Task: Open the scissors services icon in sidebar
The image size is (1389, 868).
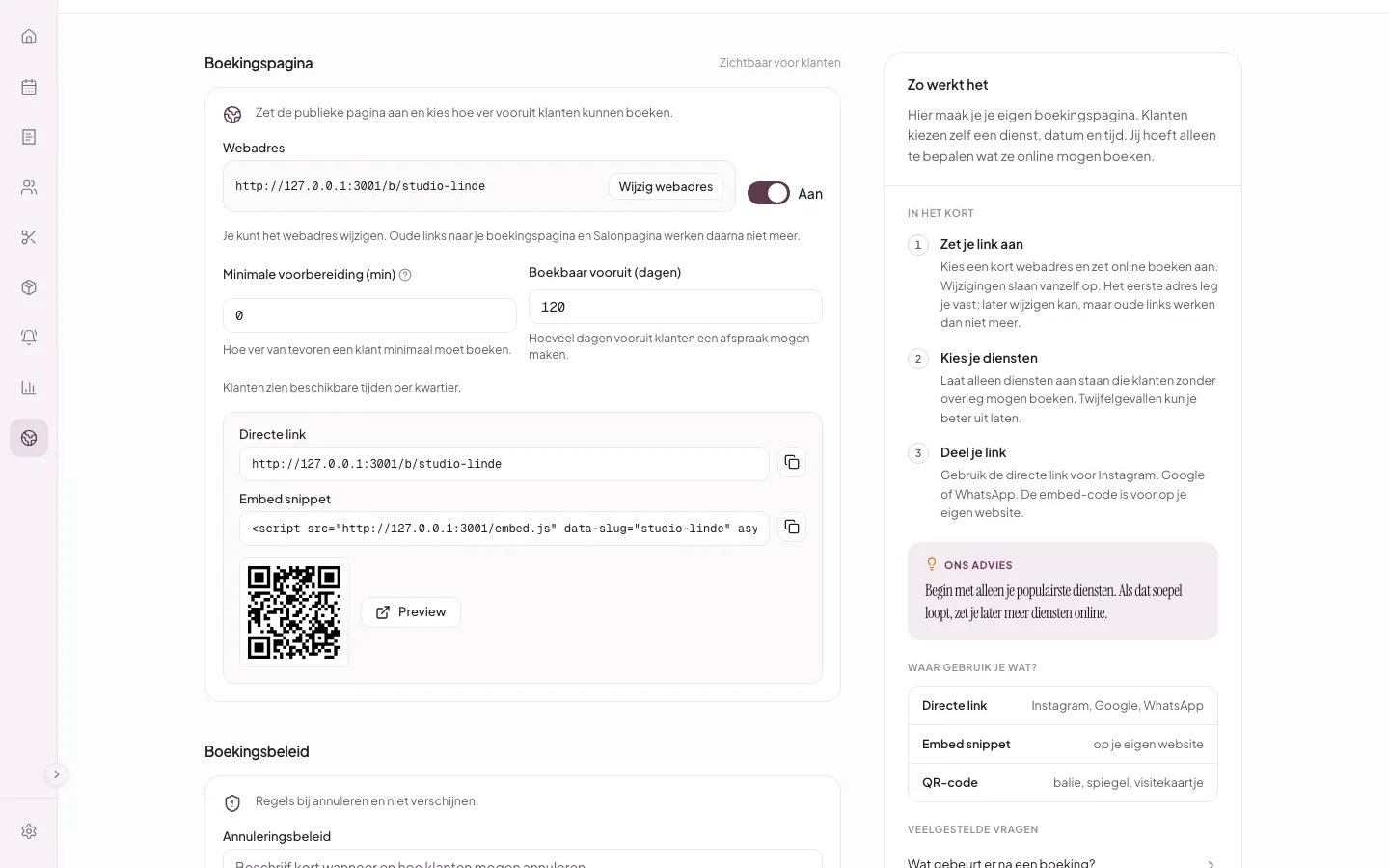Action: [29, 237]
